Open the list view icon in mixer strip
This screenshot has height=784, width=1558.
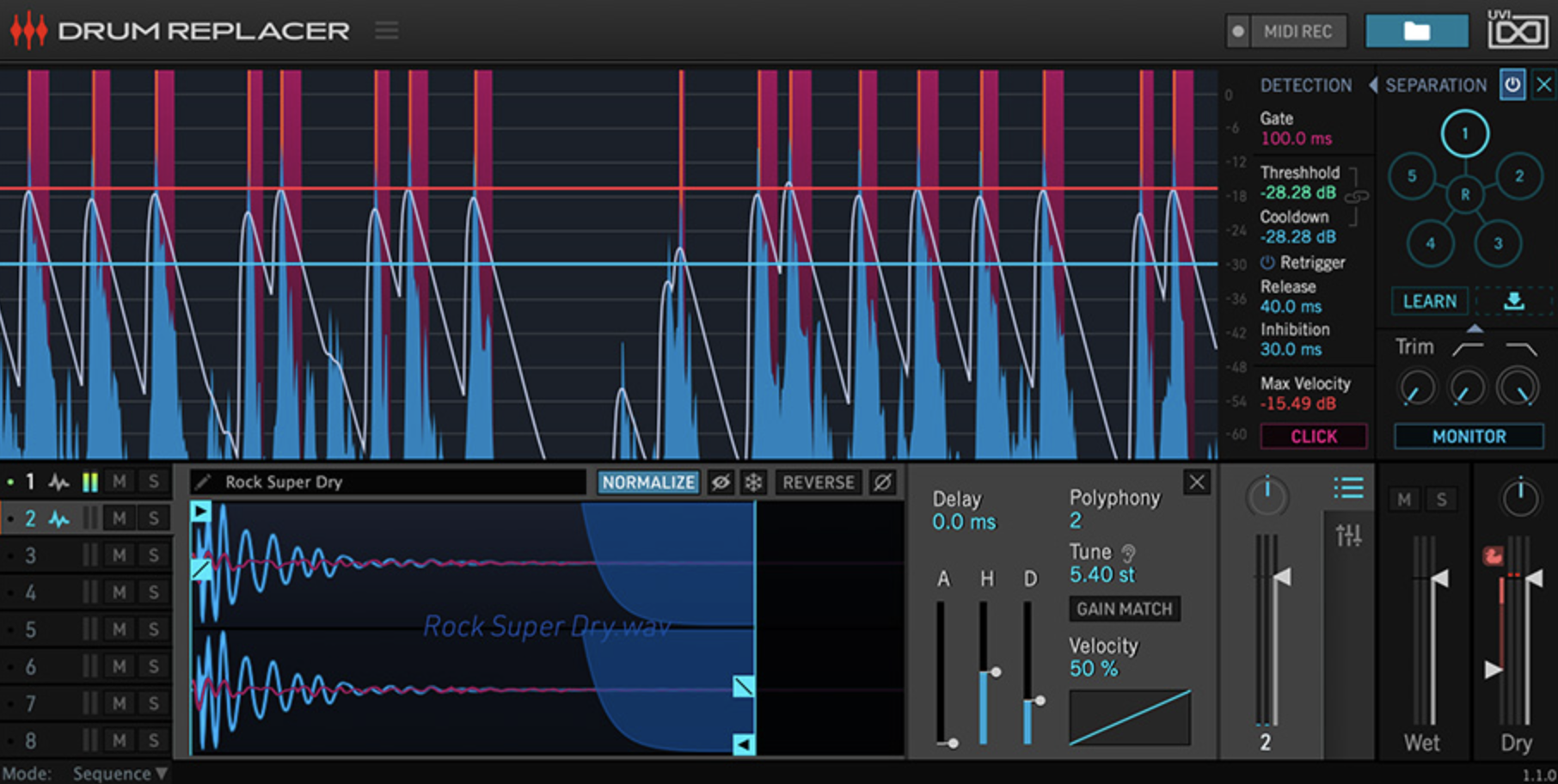[1348, 488]
